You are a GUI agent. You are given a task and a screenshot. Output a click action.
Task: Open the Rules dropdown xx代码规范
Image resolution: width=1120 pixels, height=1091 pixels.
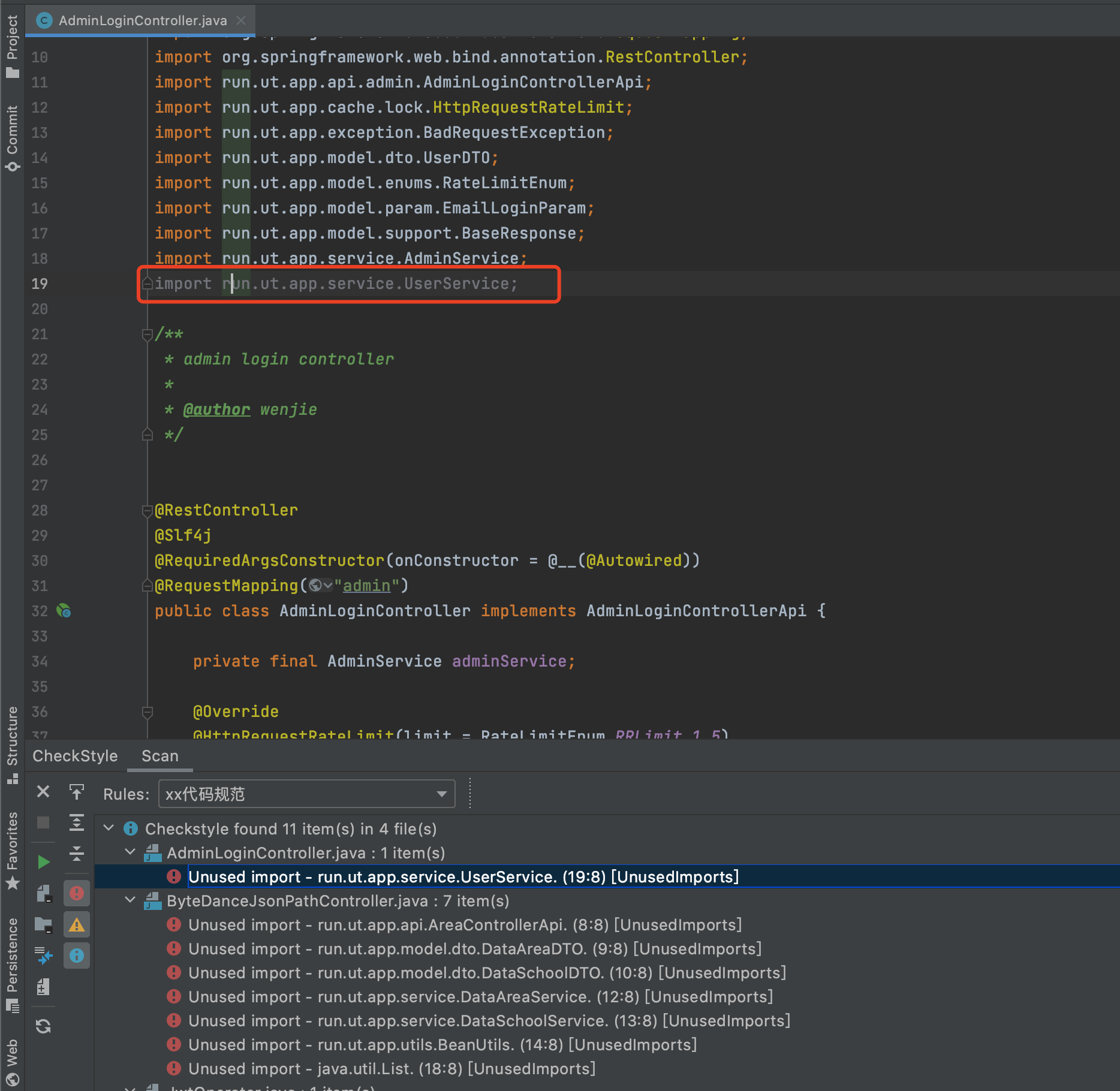(x=306, y=794)
